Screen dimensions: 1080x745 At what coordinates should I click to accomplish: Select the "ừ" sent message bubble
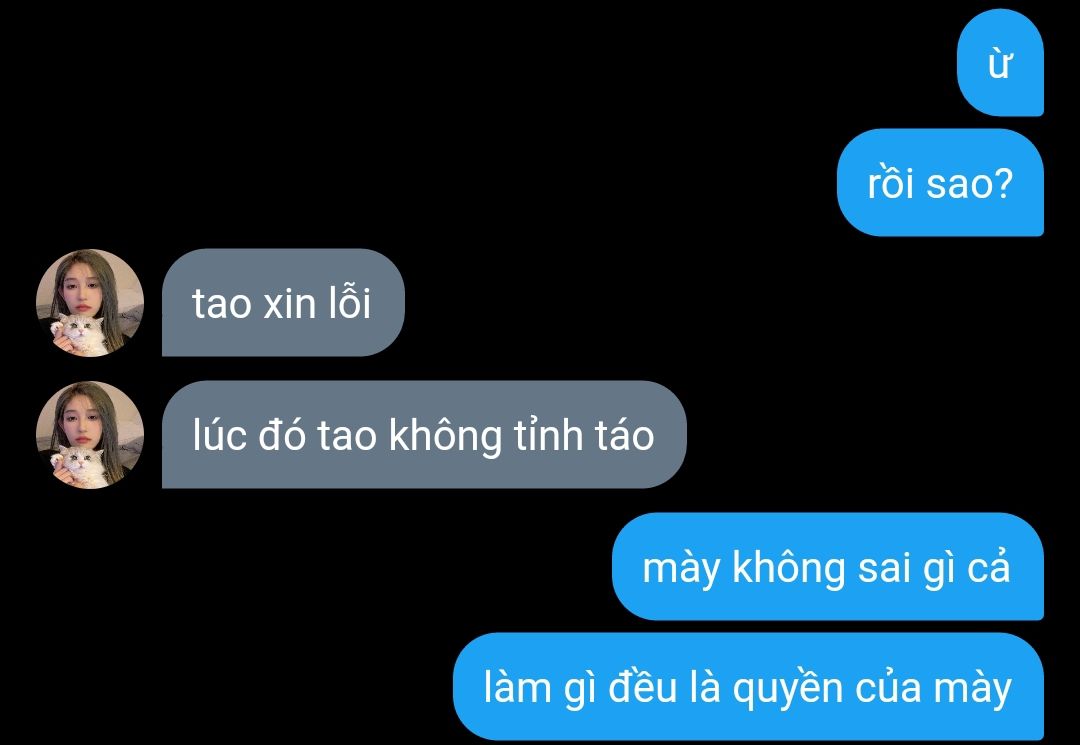tap(1000, 63)
